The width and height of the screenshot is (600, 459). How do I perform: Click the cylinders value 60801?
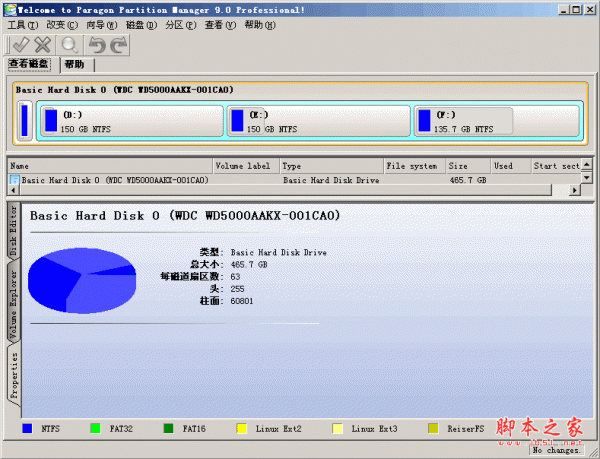pos(242,301)
